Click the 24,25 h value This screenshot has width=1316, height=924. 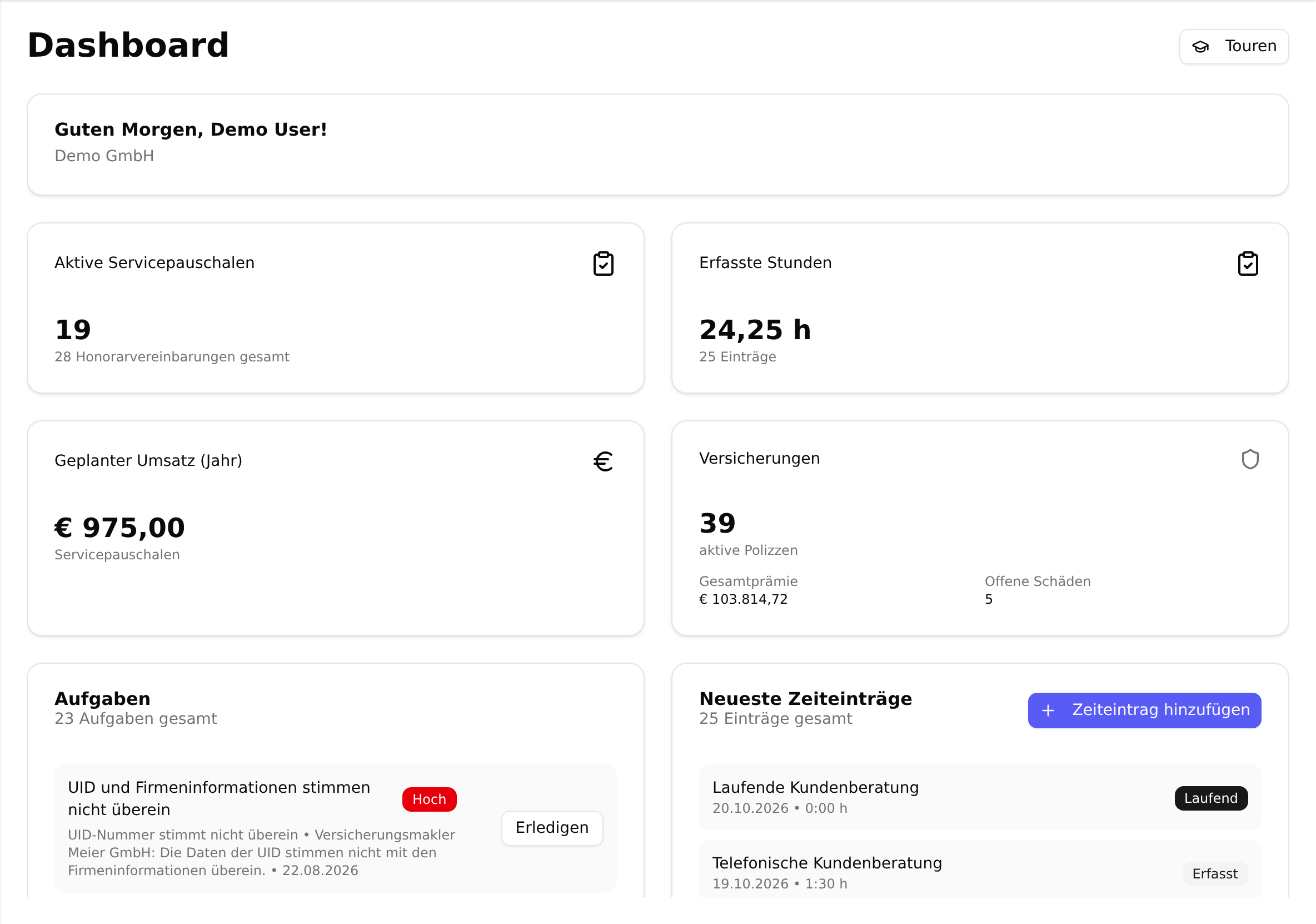(x=755, y=330)
